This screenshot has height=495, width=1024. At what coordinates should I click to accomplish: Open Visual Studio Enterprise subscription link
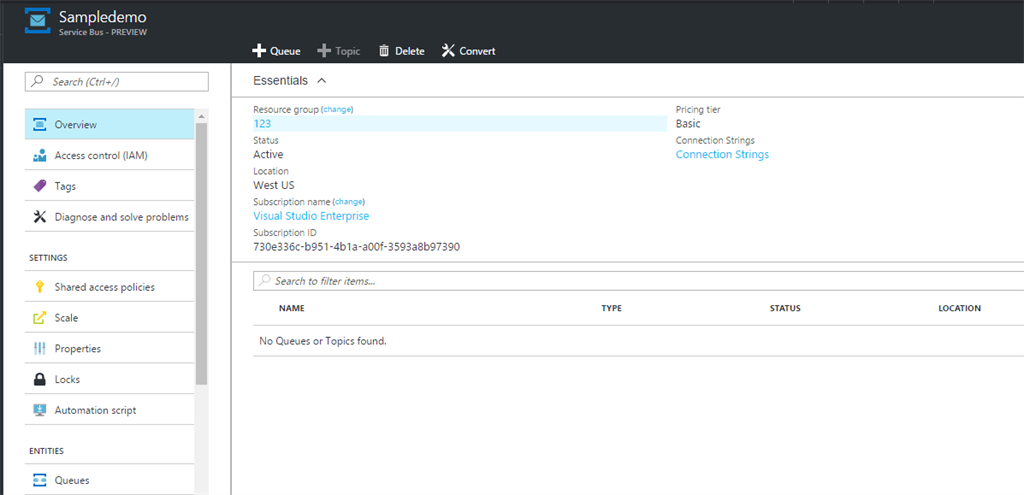tap(311, 216)
